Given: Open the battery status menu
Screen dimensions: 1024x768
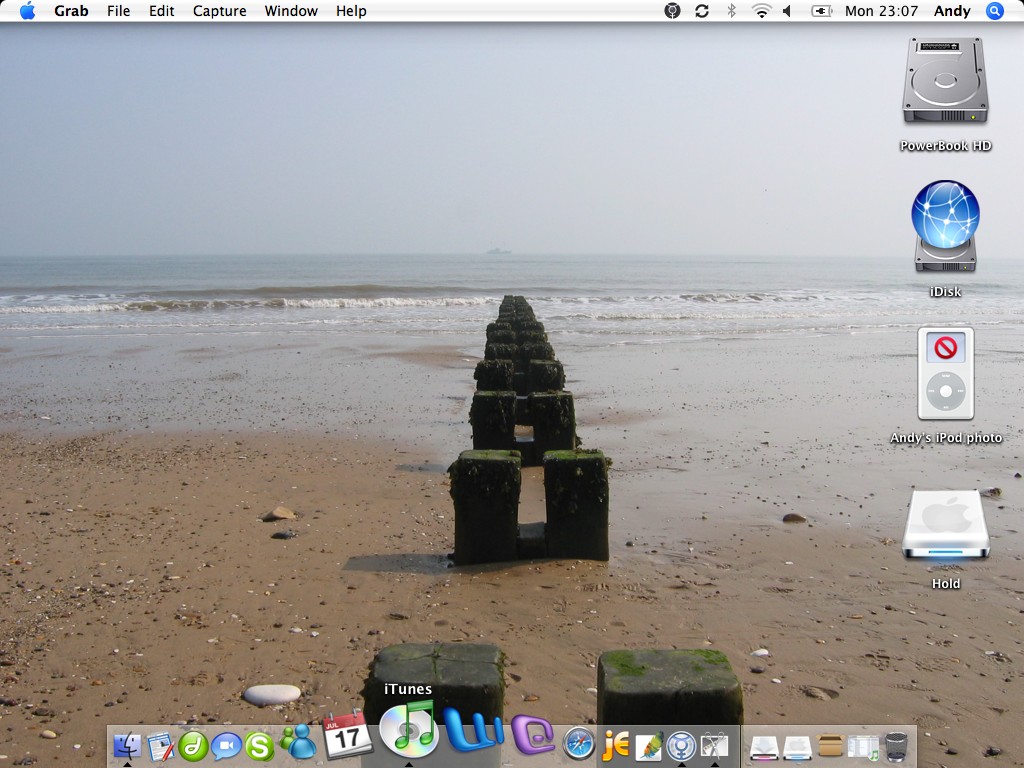Looking at the screenshot, I should [x=821, y=11].
